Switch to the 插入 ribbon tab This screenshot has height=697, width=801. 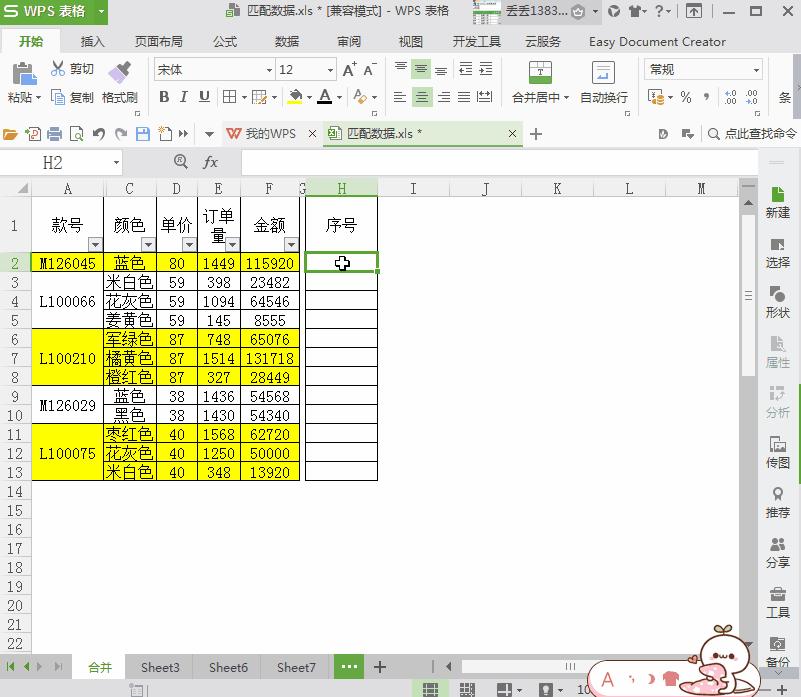[x=93, y=42]
